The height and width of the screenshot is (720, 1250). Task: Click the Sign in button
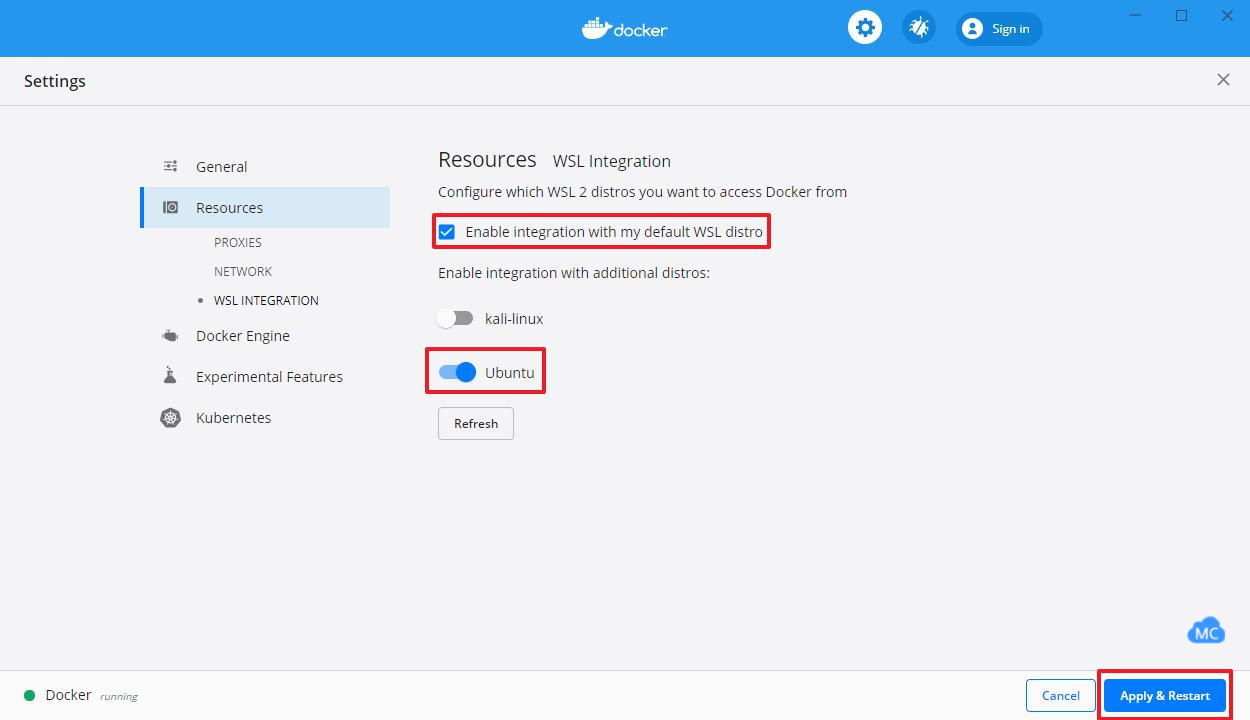(x=999, y=29)
